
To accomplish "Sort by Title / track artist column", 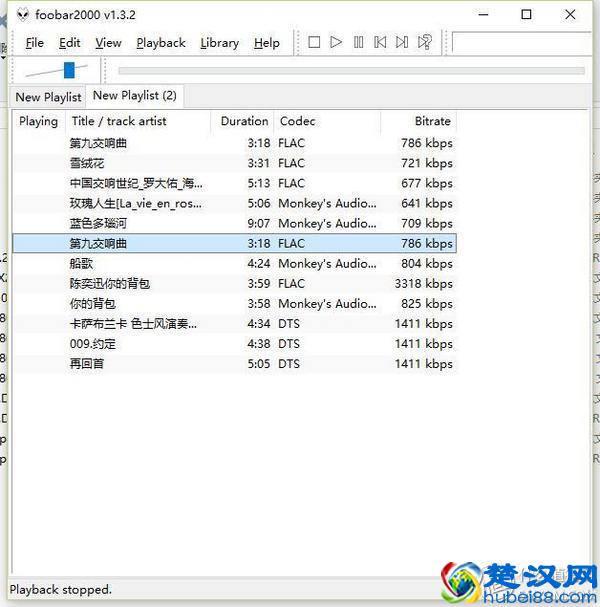I will tap(138, 121).
